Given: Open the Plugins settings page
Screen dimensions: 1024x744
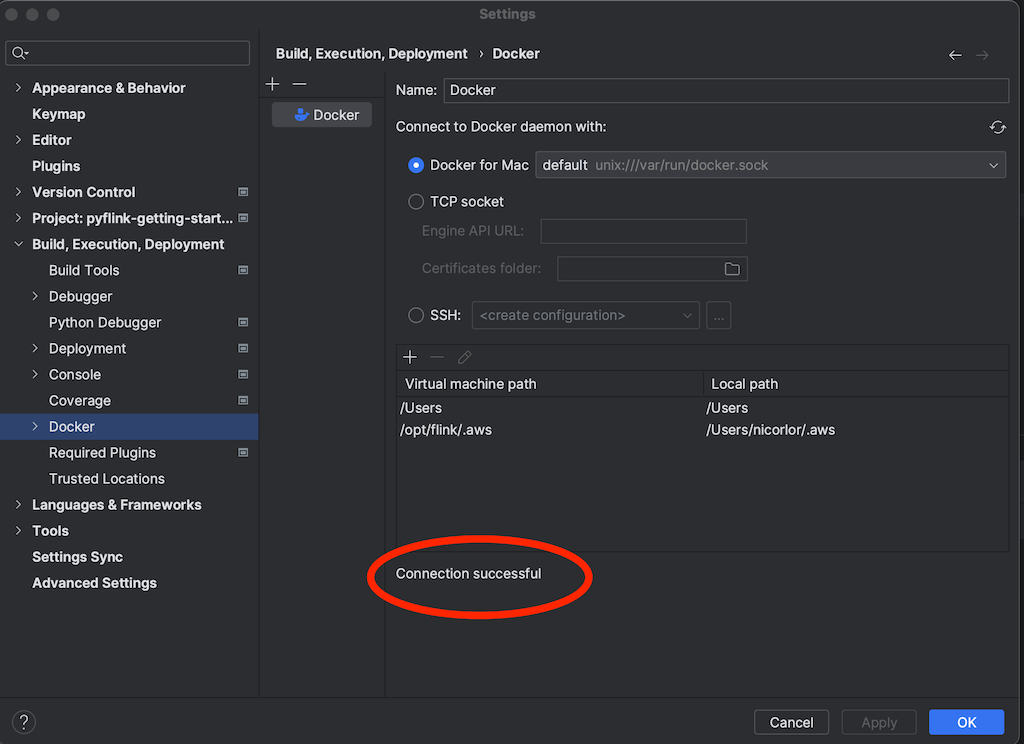Looking at the screenshot, I should [56, 166].
